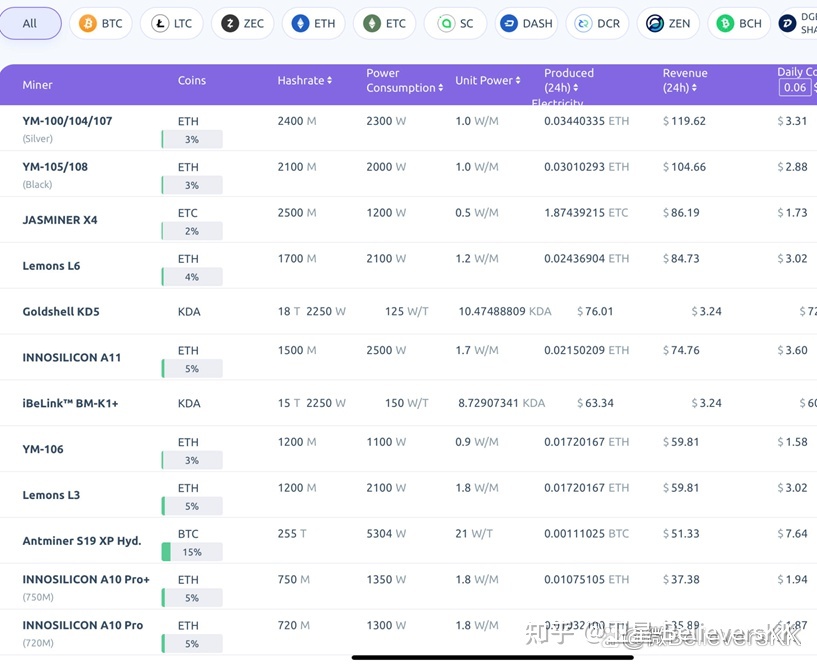Click the 255 T hashrate value
The width and height of the screenshot is (817, 666).
coord(292,534)
